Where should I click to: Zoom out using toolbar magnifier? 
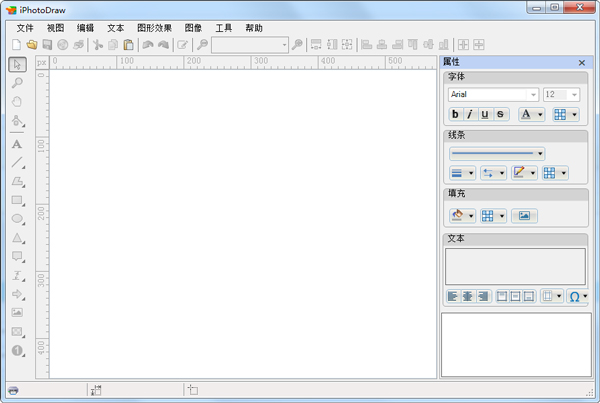[x=202, y=45]
